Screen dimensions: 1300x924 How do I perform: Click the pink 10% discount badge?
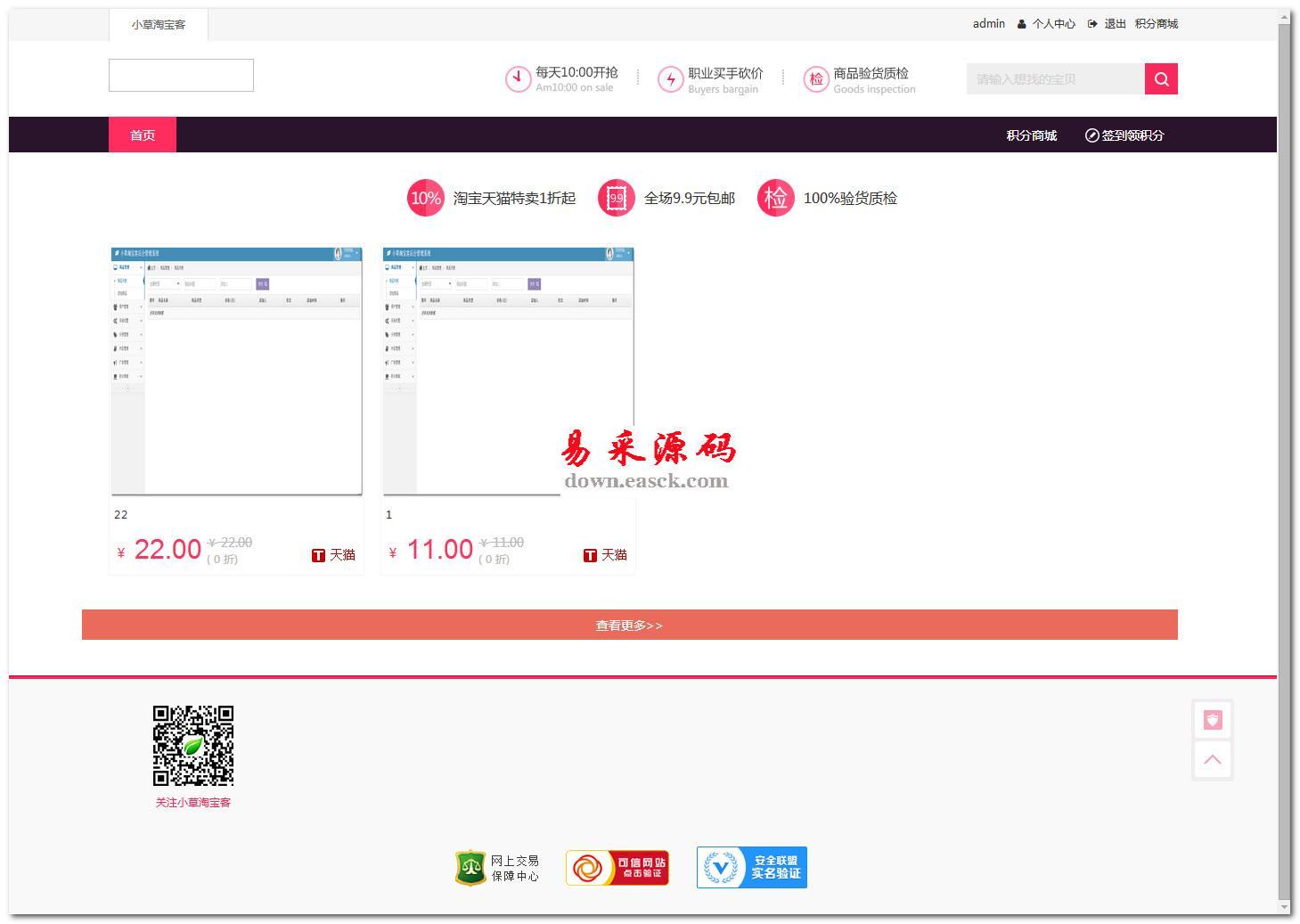[425, 198]
